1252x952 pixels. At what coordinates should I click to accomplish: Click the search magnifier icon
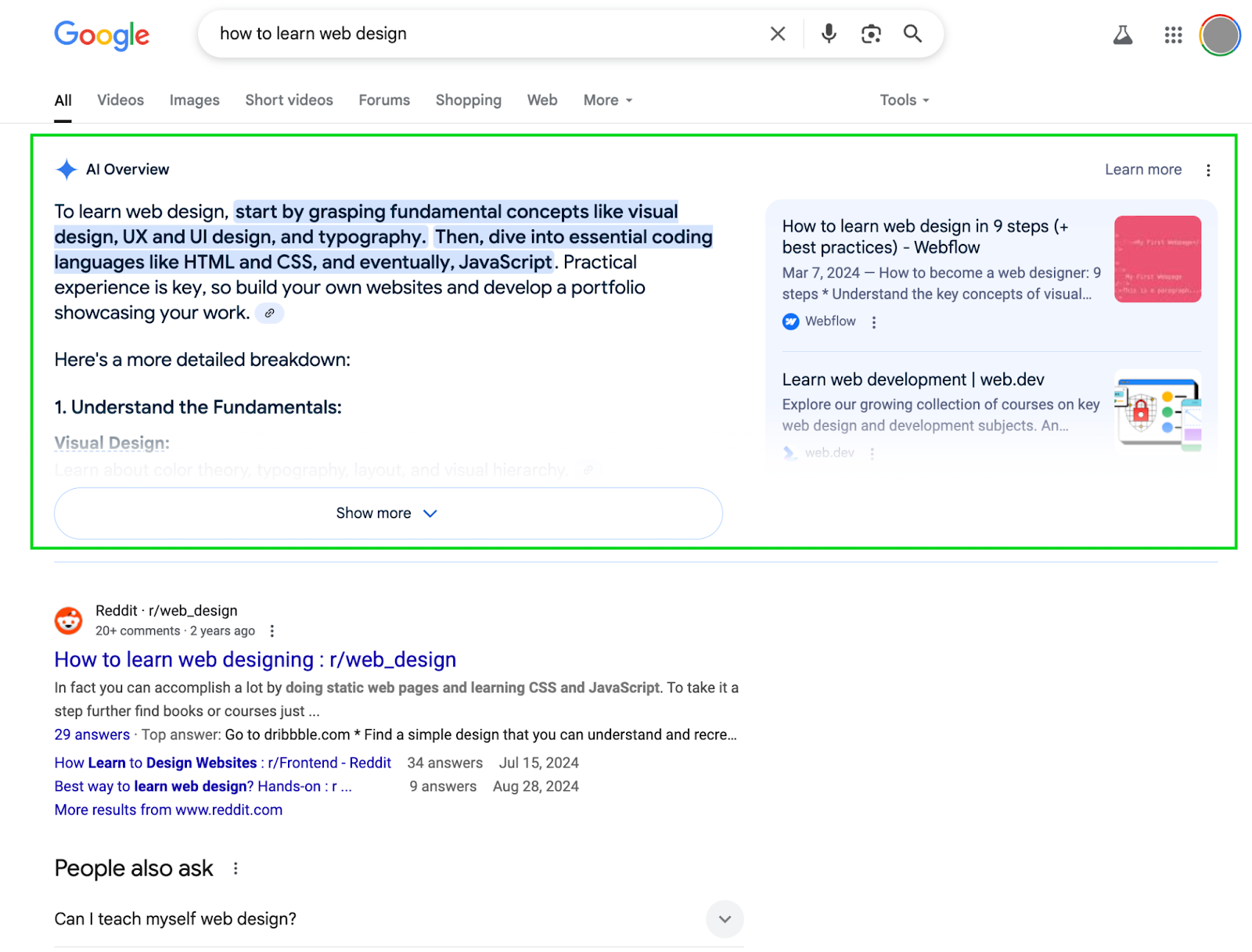click(912, 34)
